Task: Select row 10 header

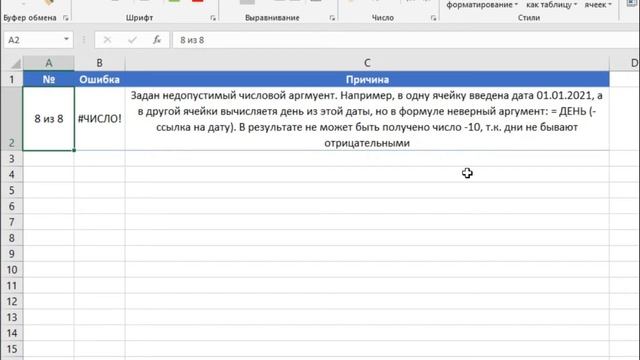Action: coord(11,270)
